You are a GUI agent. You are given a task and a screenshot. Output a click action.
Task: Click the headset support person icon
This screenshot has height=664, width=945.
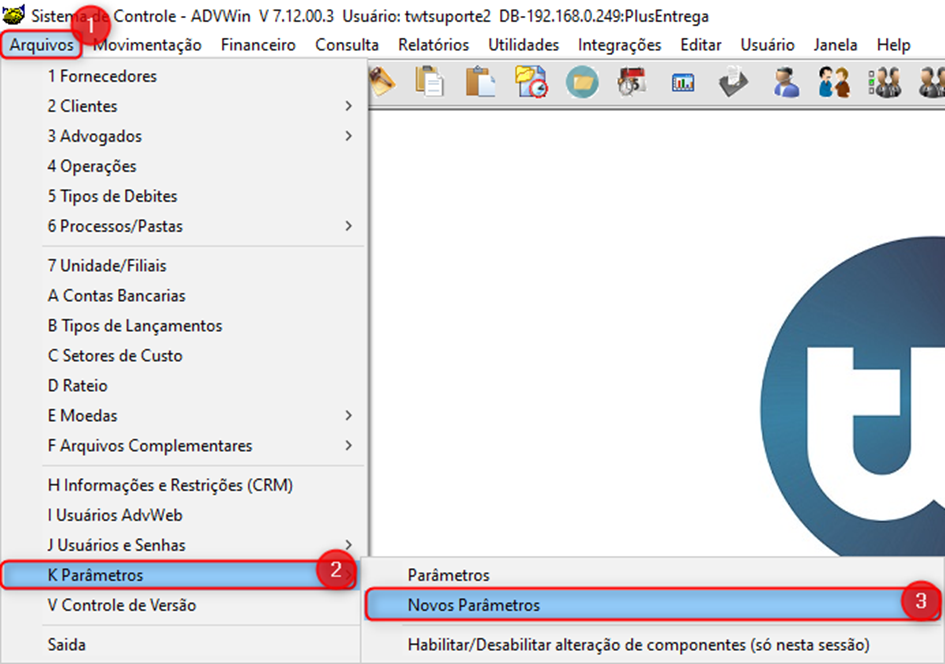(786, 82)
